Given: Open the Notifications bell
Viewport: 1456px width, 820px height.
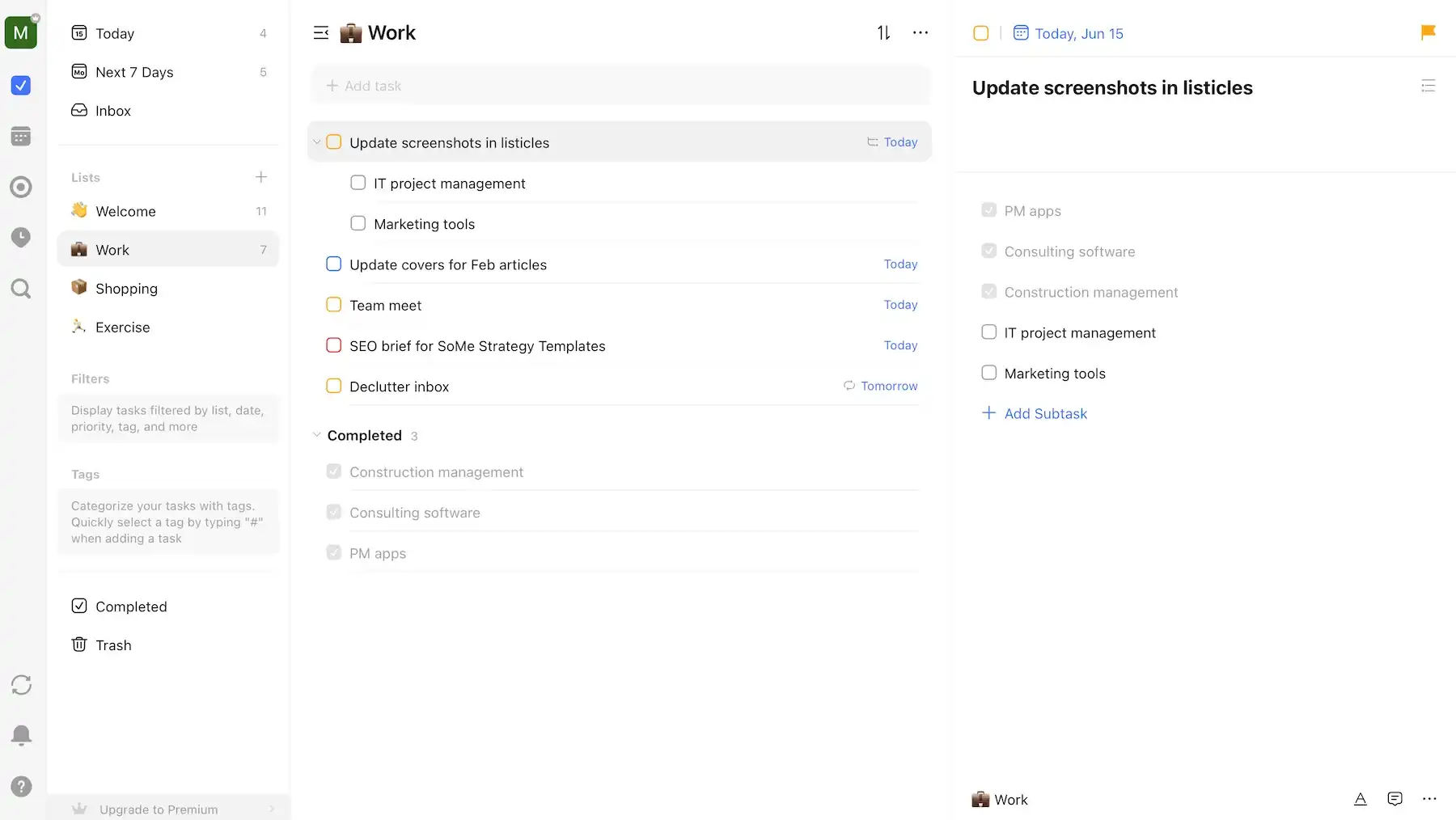Looking at the screenshot, I should tap(21, 735).
